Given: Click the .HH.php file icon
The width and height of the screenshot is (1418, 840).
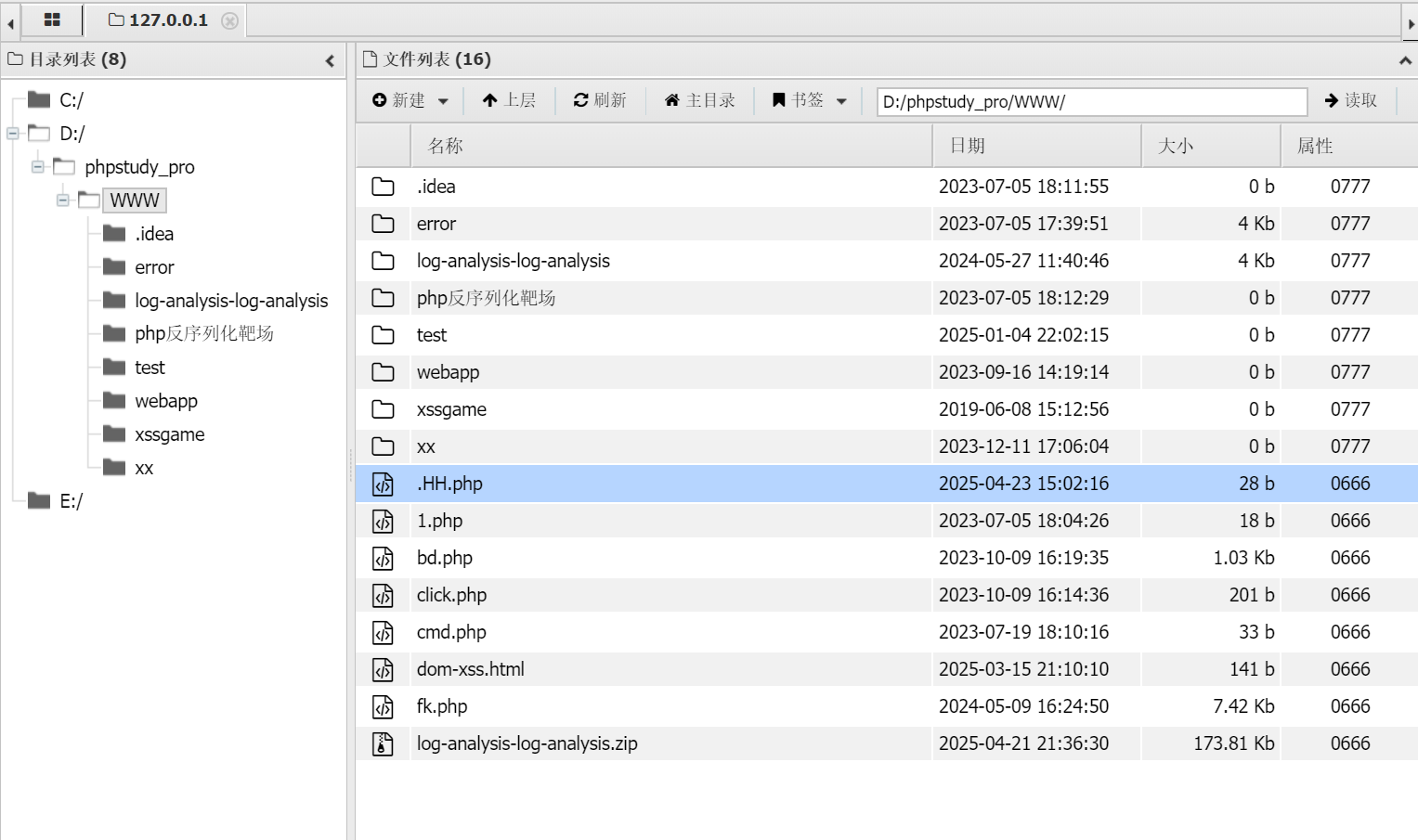Looking at the screenshot, I should click(383, 484).
